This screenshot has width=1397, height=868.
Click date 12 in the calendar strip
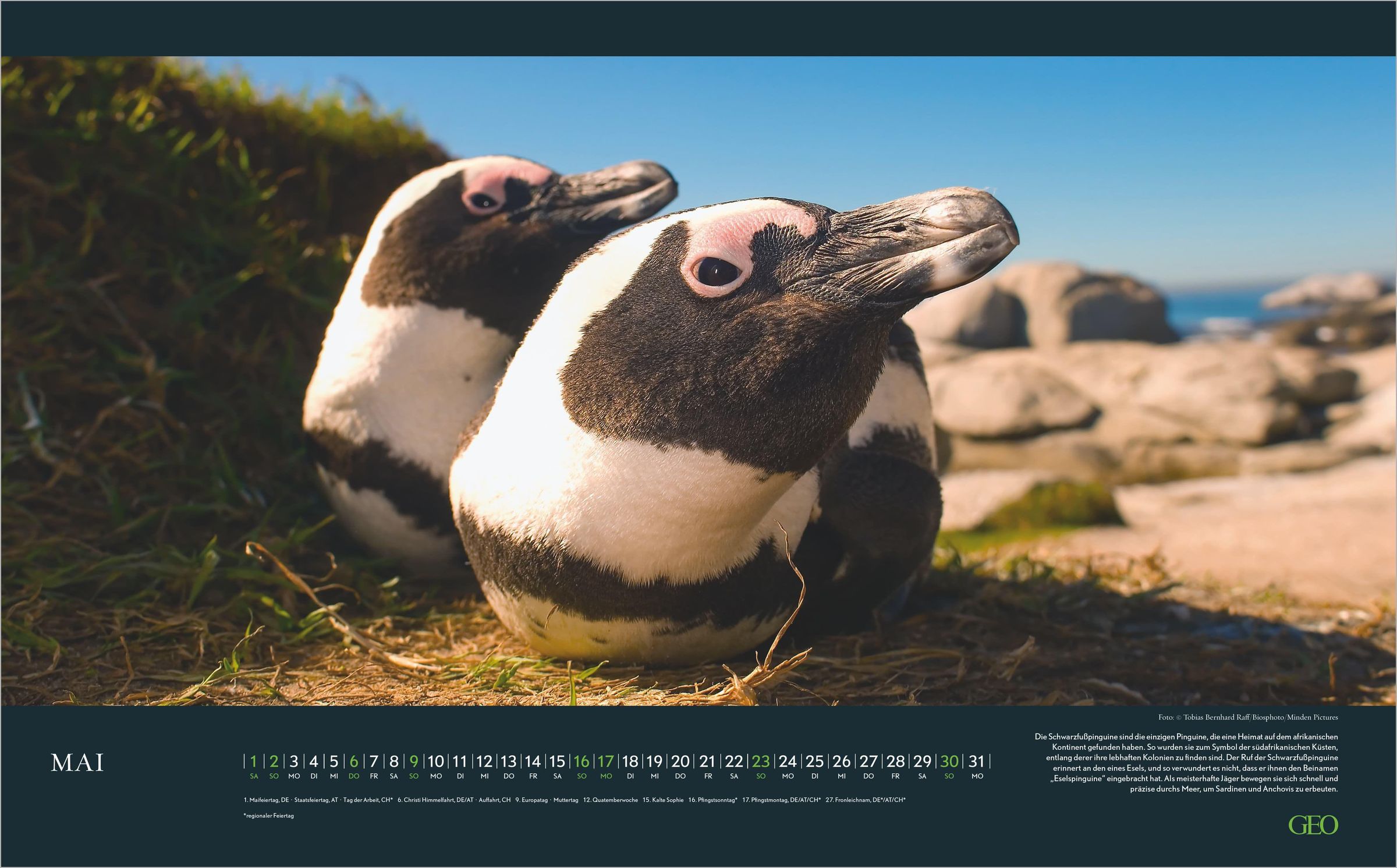(x=484, y=761)
